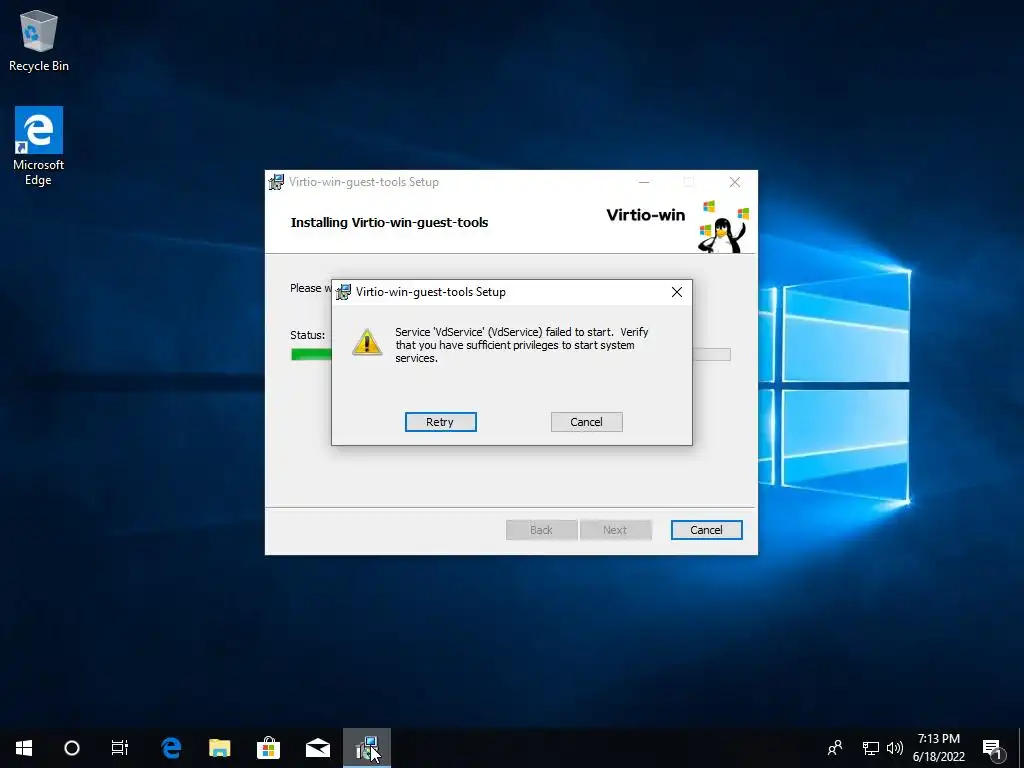Viewport: 1024px width, 768px height.
Task: Open the People icon in system tray
Action: (835, 748)
